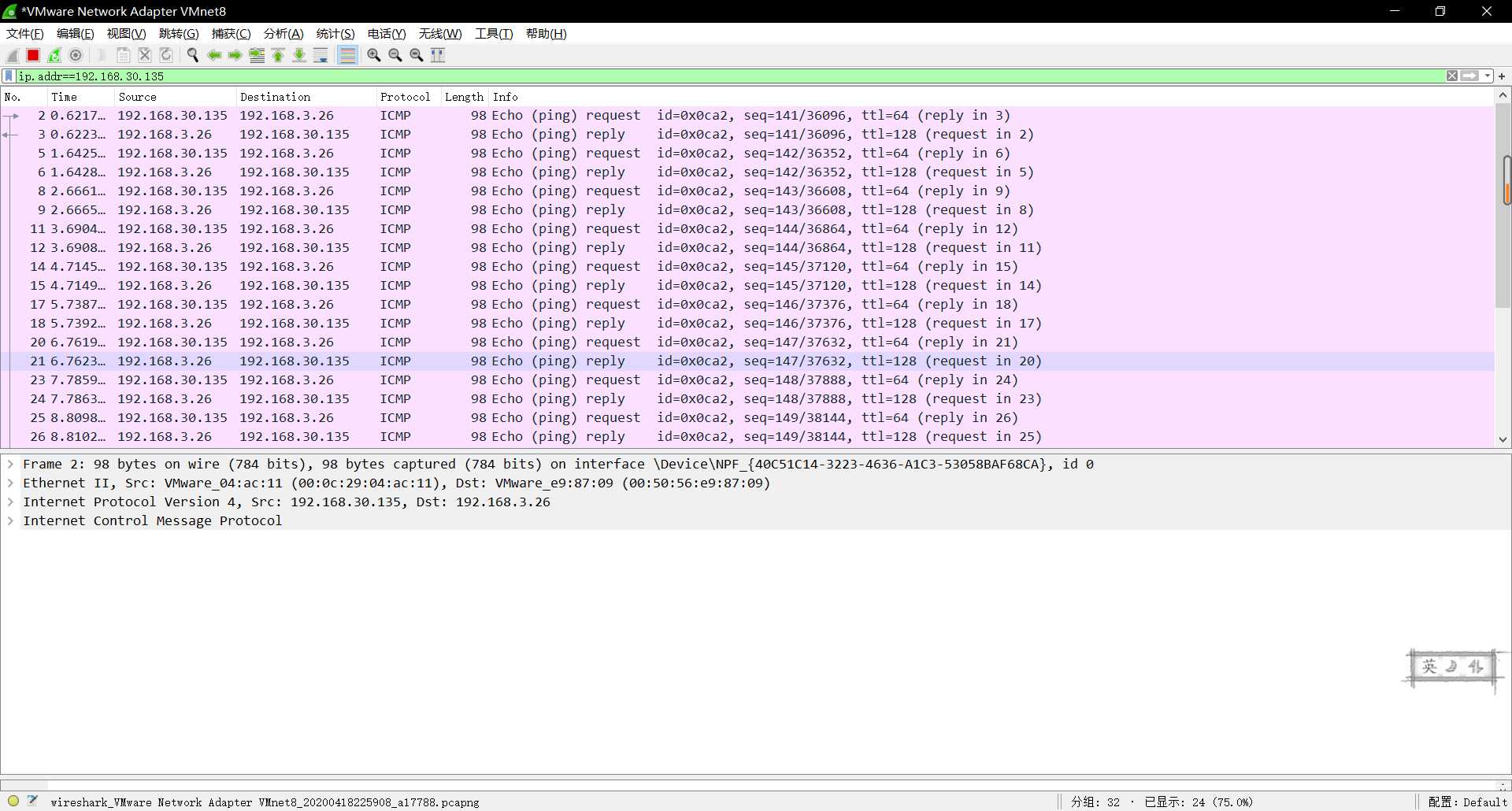Open the 编辑(E) menu
This screenshot has height=811, width=1512.
[x=76, y=34]
